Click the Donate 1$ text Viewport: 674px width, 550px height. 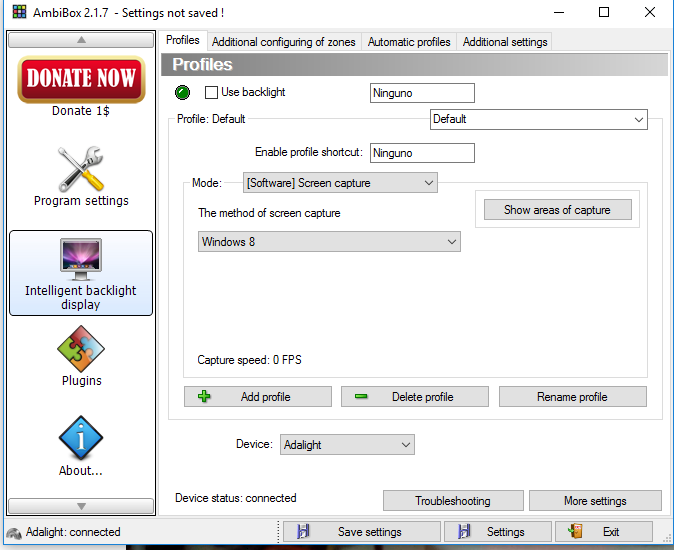click(x=81, y=111)
